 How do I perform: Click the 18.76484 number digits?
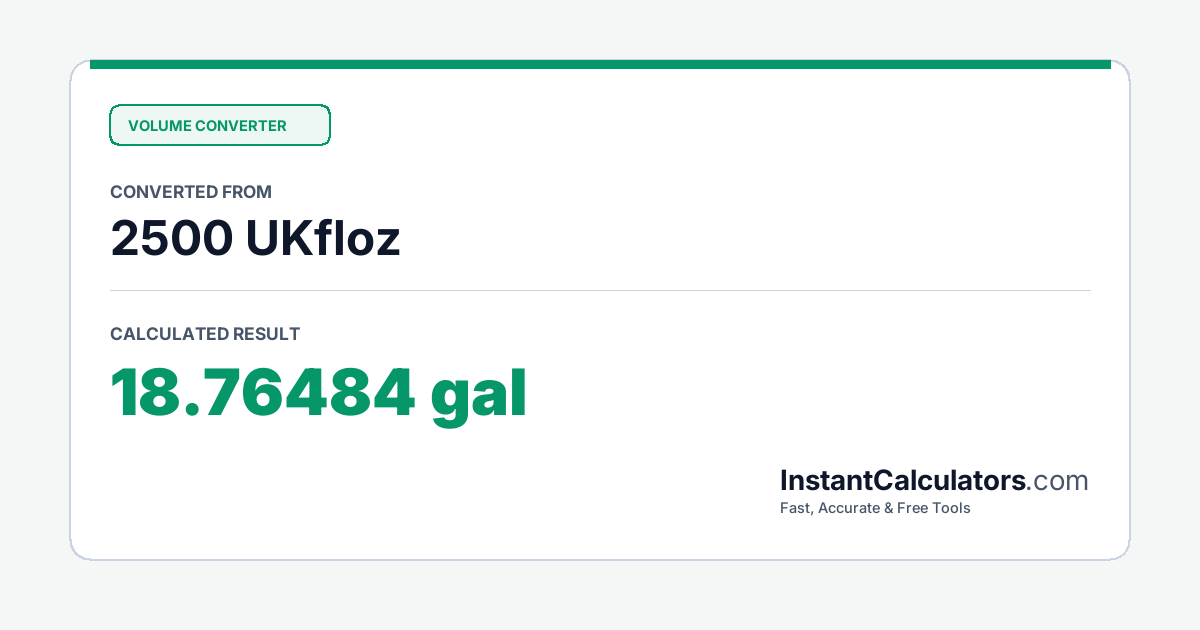coord(262,394)
